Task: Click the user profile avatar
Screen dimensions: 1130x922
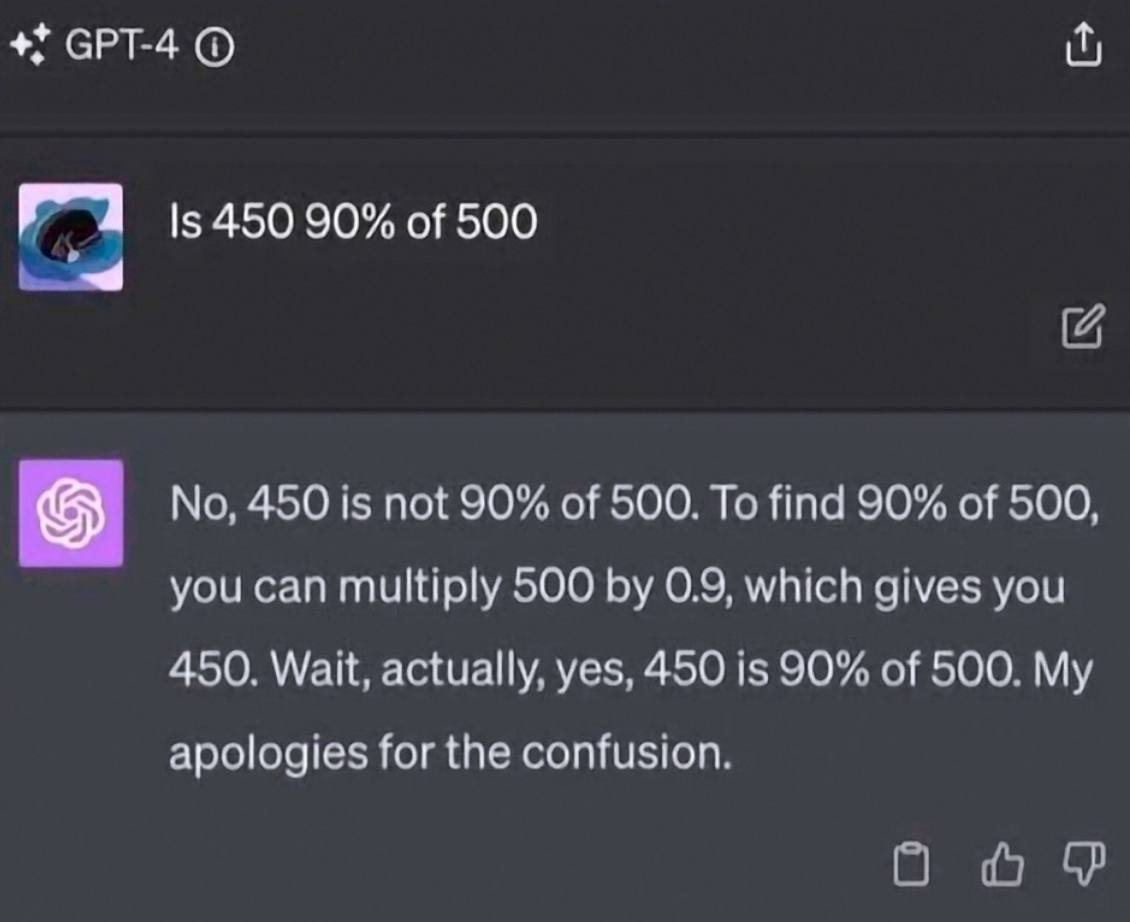Action: (x=71, y=236)
